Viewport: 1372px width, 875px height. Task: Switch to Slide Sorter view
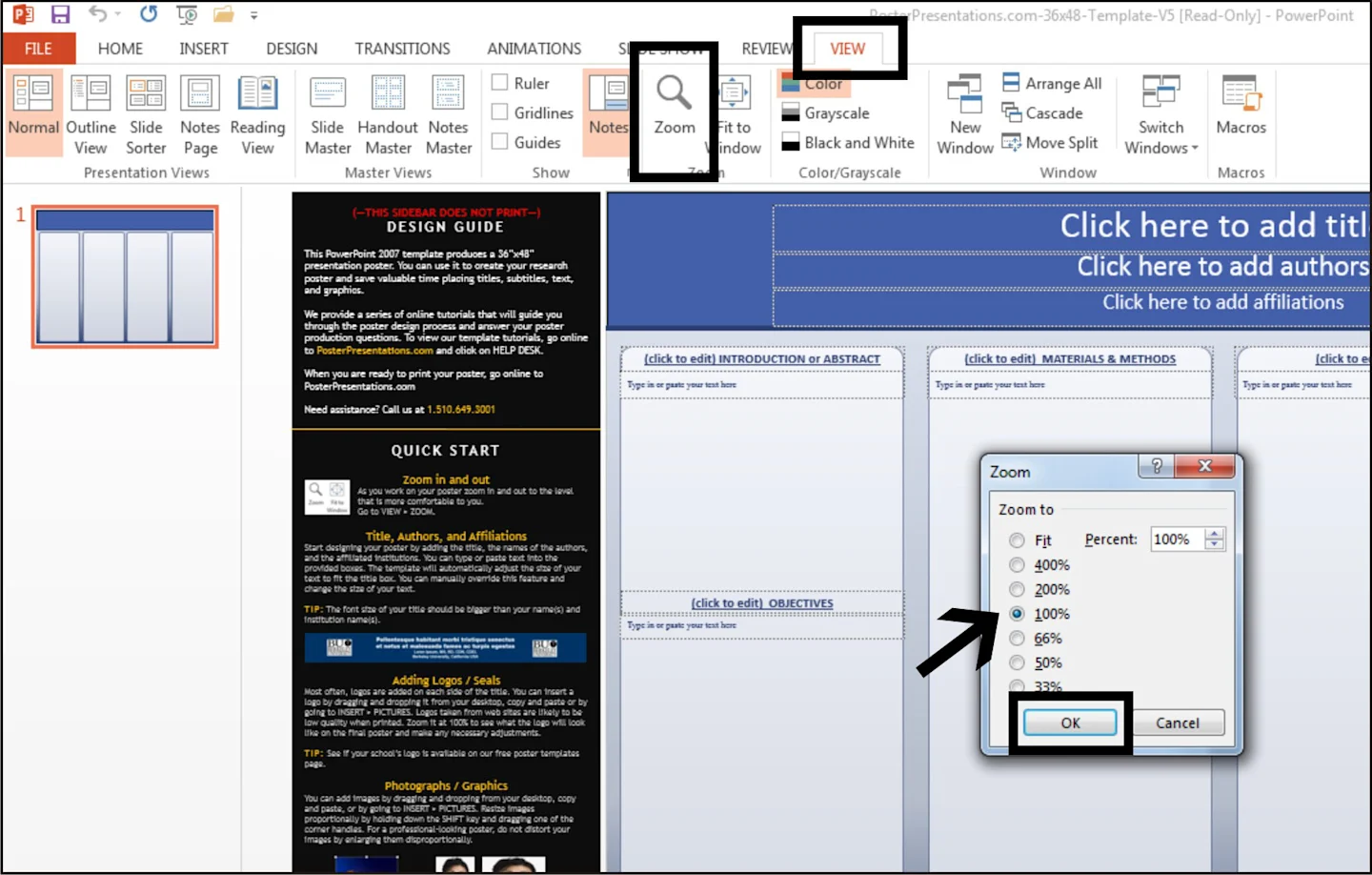146,114
